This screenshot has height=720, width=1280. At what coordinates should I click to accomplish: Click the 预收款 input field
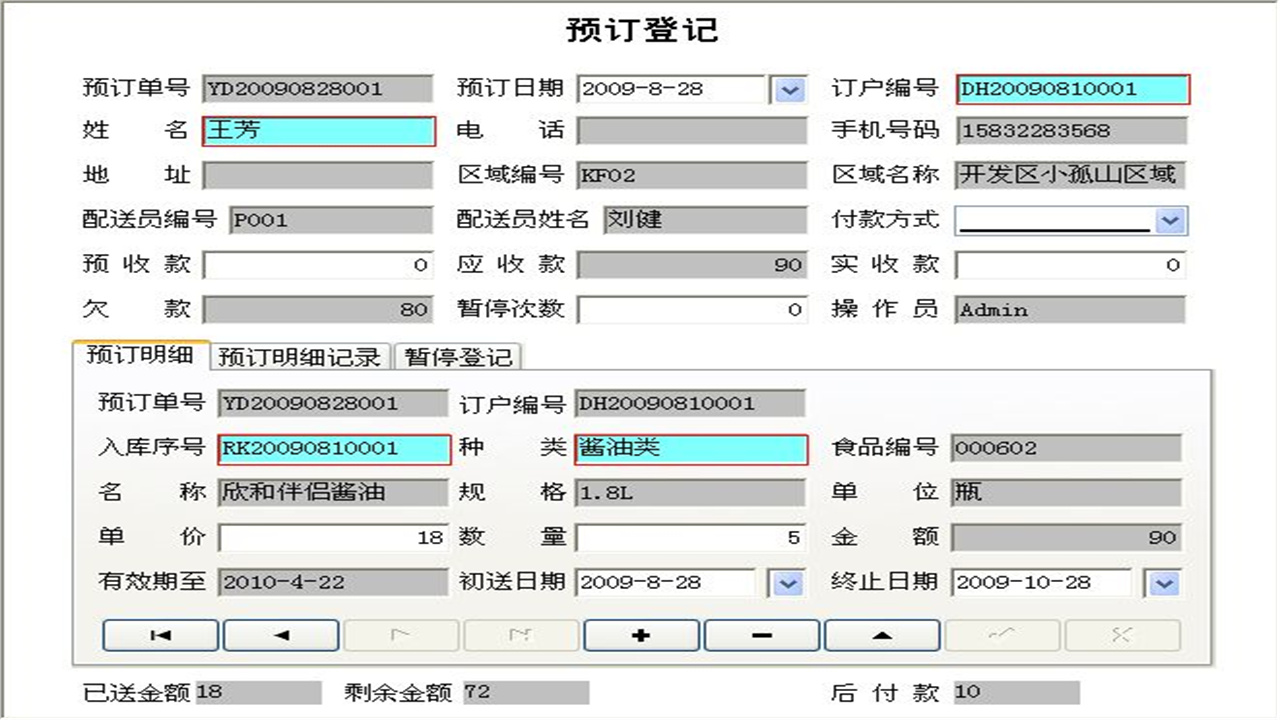[x=318, y=265]
